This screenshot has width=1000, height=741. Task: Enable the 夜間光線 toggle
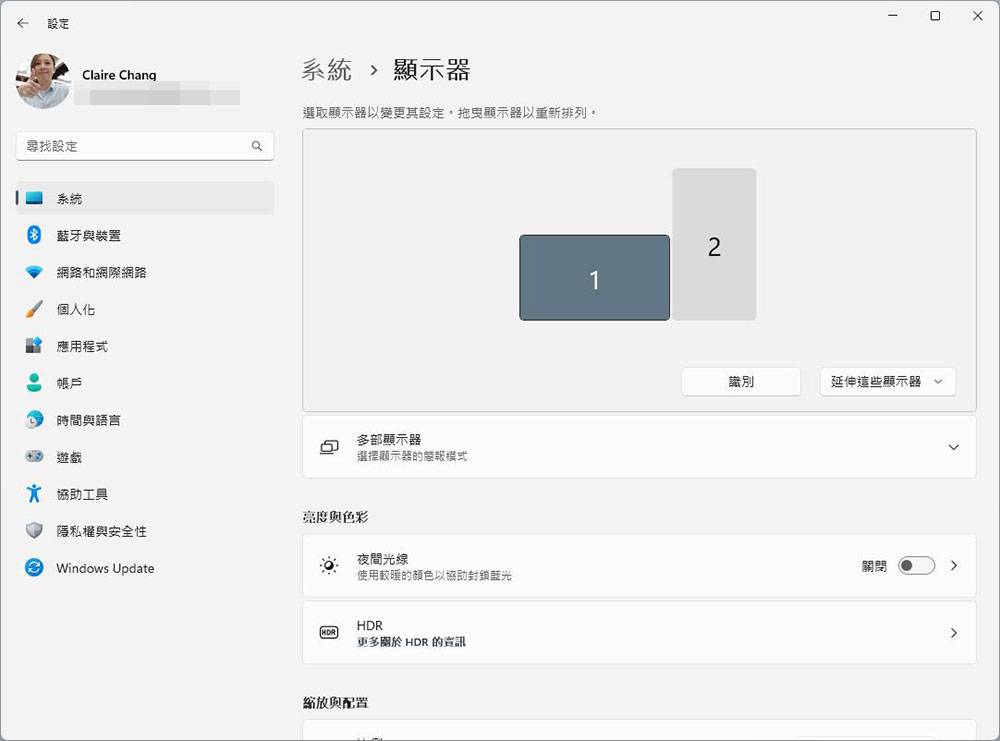pos(915,565)
